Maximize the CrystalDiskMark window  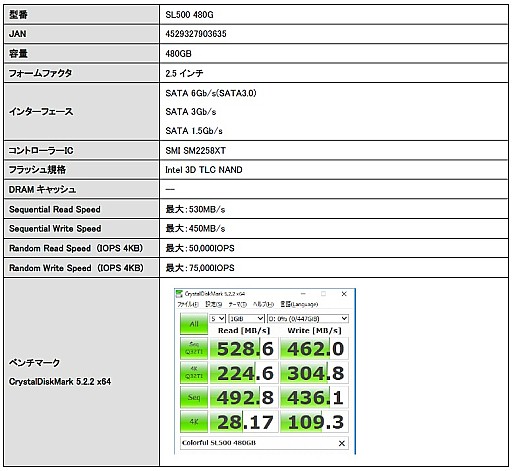coord(323,294)
